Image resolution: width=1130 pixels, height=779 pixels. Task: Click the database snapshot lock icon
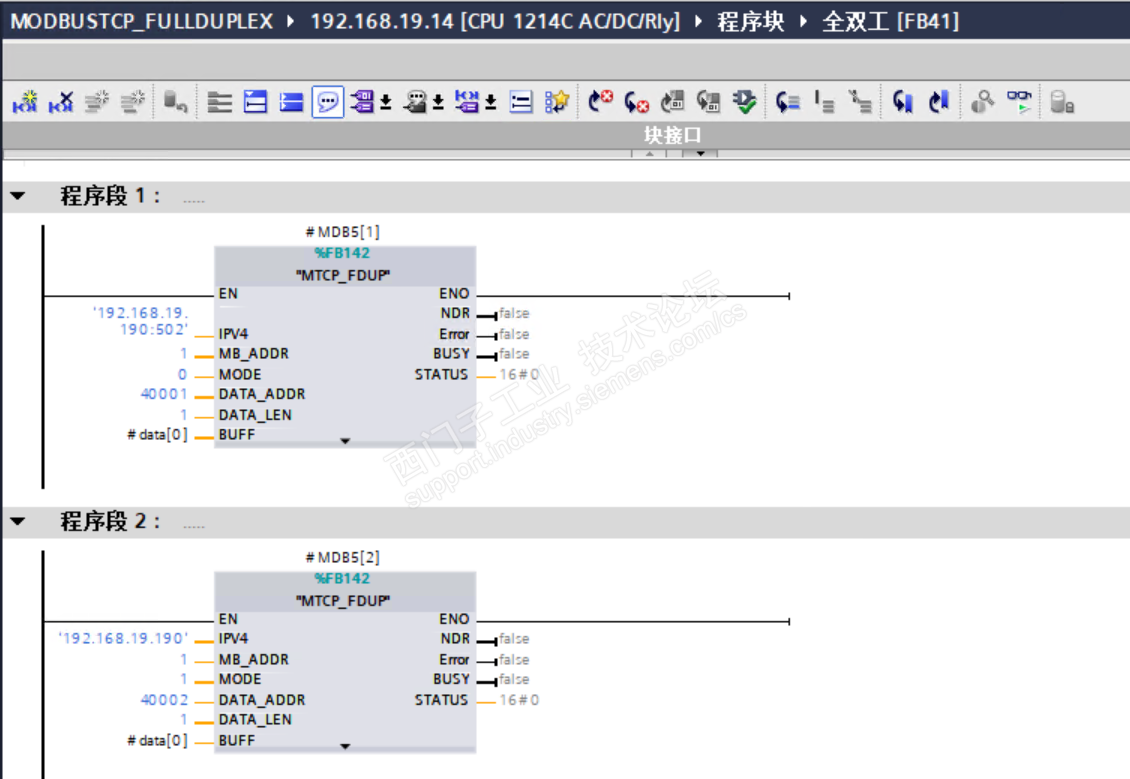[x=1062, y=102]
